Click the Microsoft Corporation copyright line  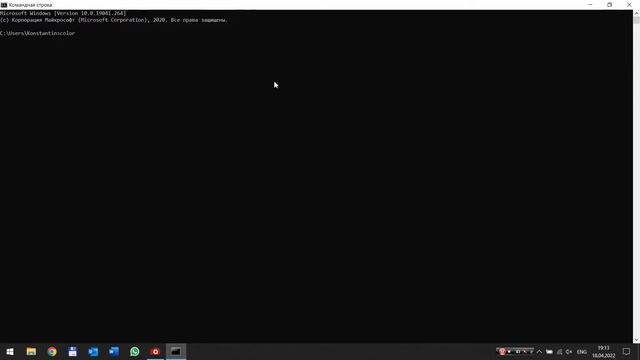coord(114,20)
